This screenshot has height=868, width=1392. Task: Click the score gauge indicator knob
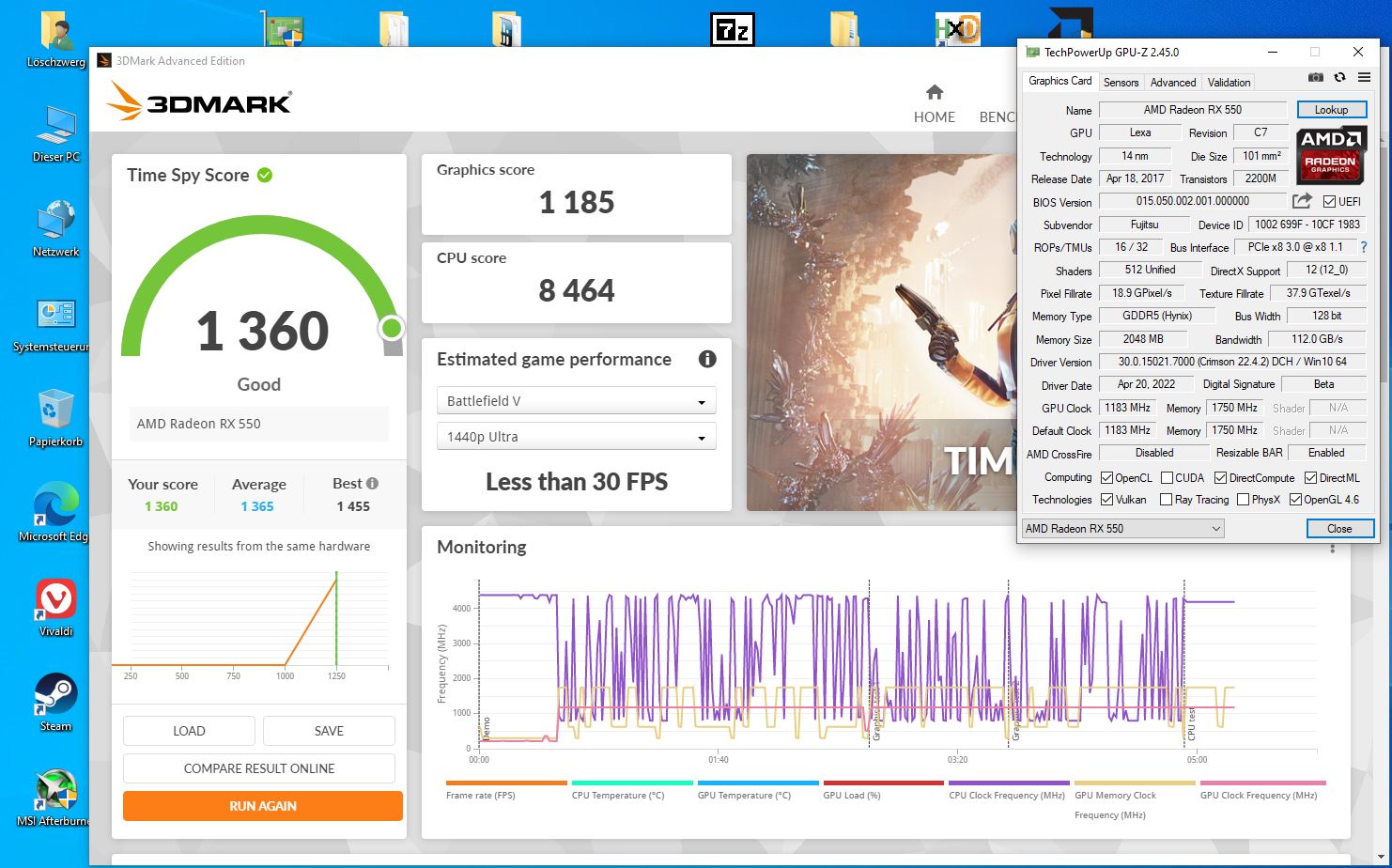coord(392,328)
